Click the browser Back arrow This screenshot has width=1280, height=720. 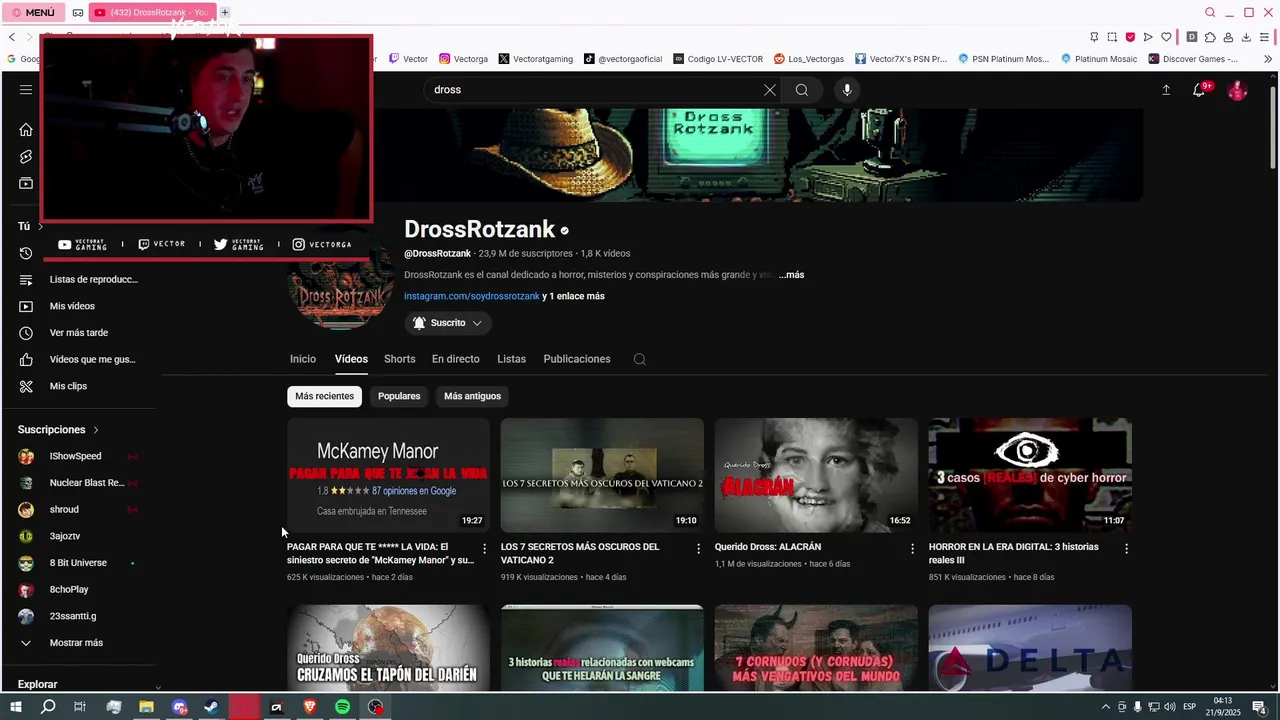pyautogui.click(x=12, y=37)
